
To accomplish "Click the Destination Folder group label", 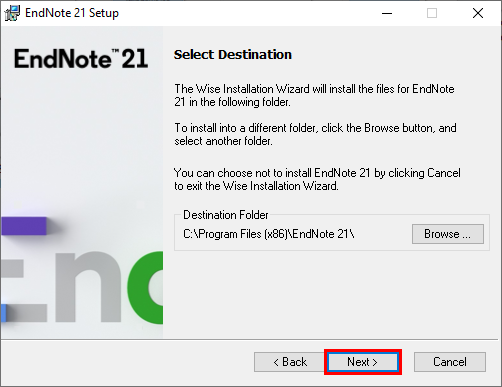I will [x=226, y=215].
